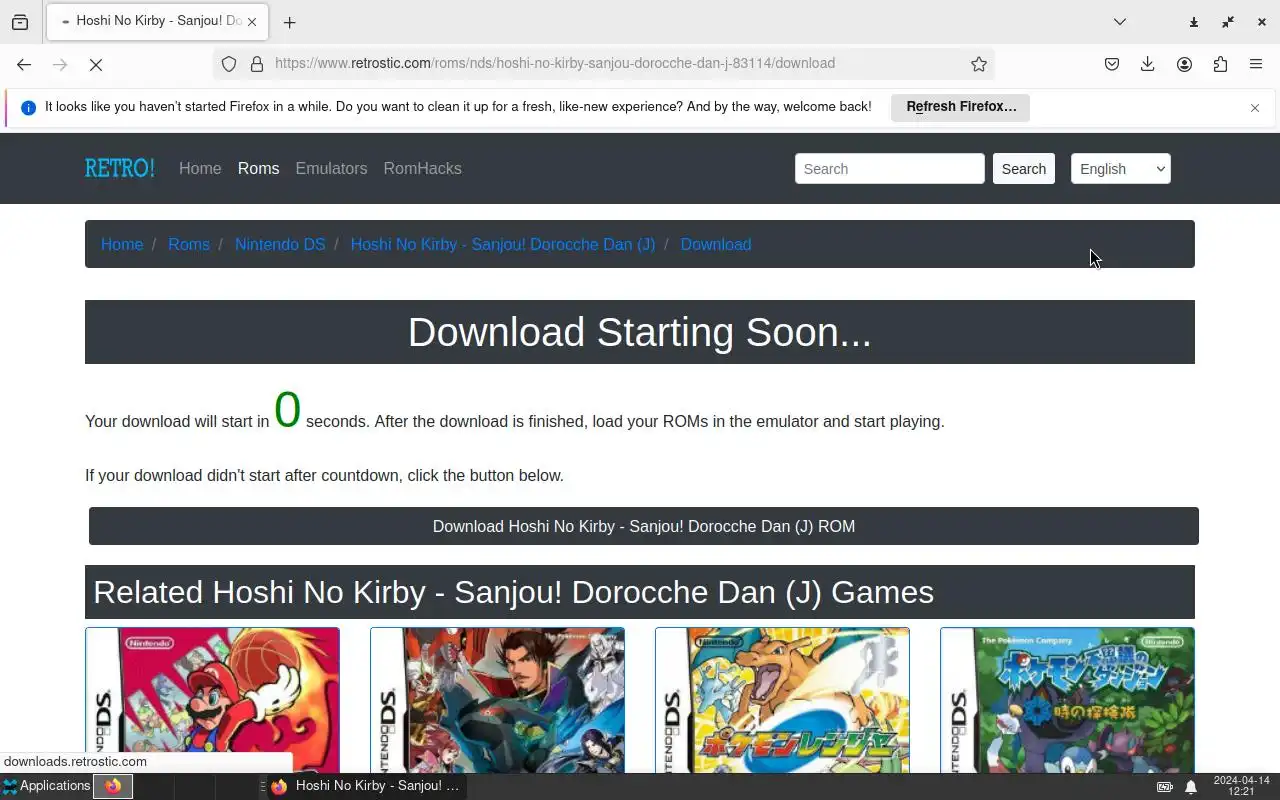
Task: Open the Nintendo DS breadcrumb
Action: tap(280, 244)
